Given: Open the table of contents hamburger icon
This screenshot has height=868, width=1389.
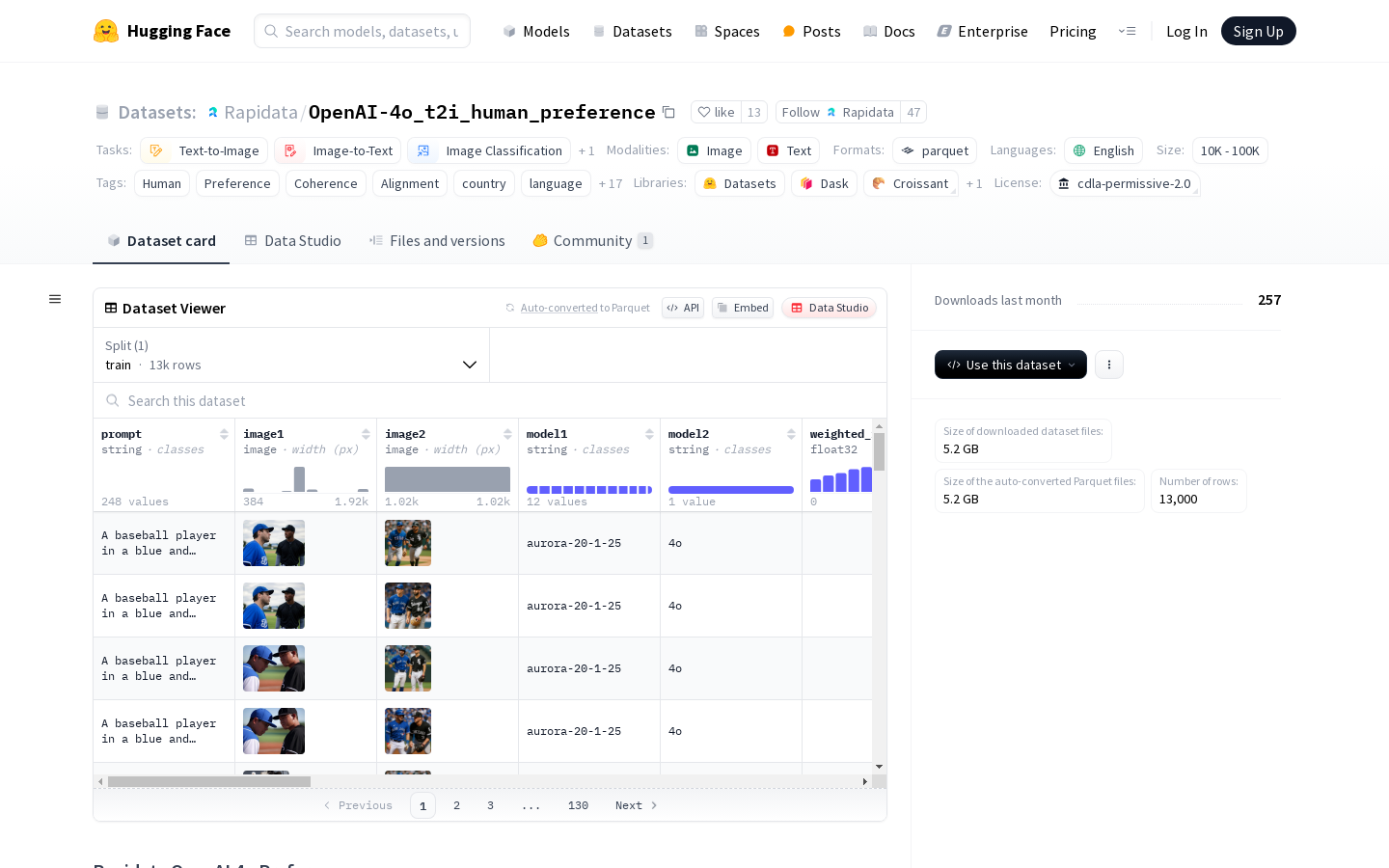Looking at the screenshot, I should [x=55, y=299].
